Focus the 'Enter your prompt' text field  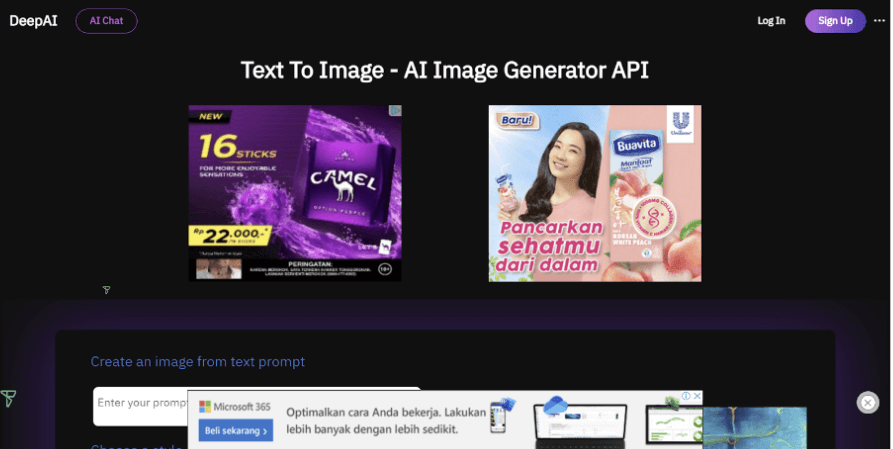click(140, 403)
